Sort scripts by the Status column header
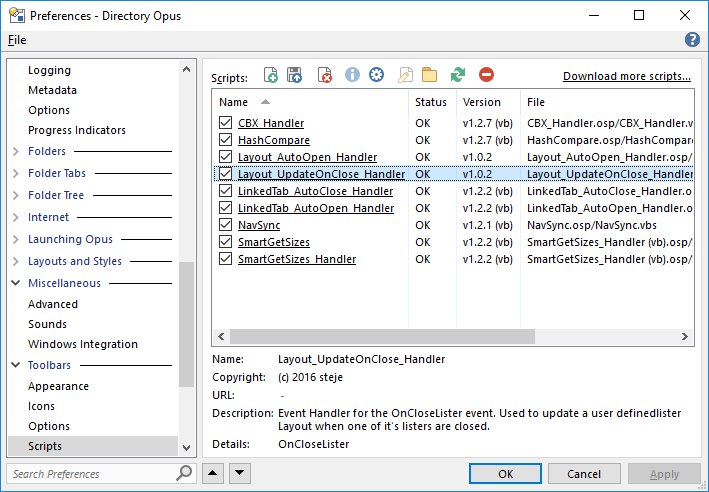Viewport: 709px width, 492px height. (432, 102)
